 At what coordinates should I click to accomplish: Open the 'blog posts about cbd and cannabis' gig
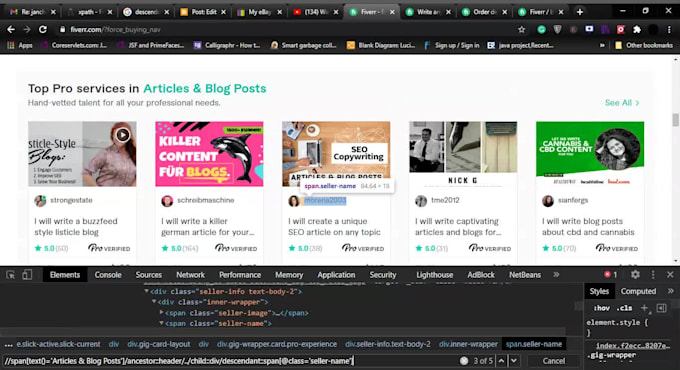pos(588,226)
